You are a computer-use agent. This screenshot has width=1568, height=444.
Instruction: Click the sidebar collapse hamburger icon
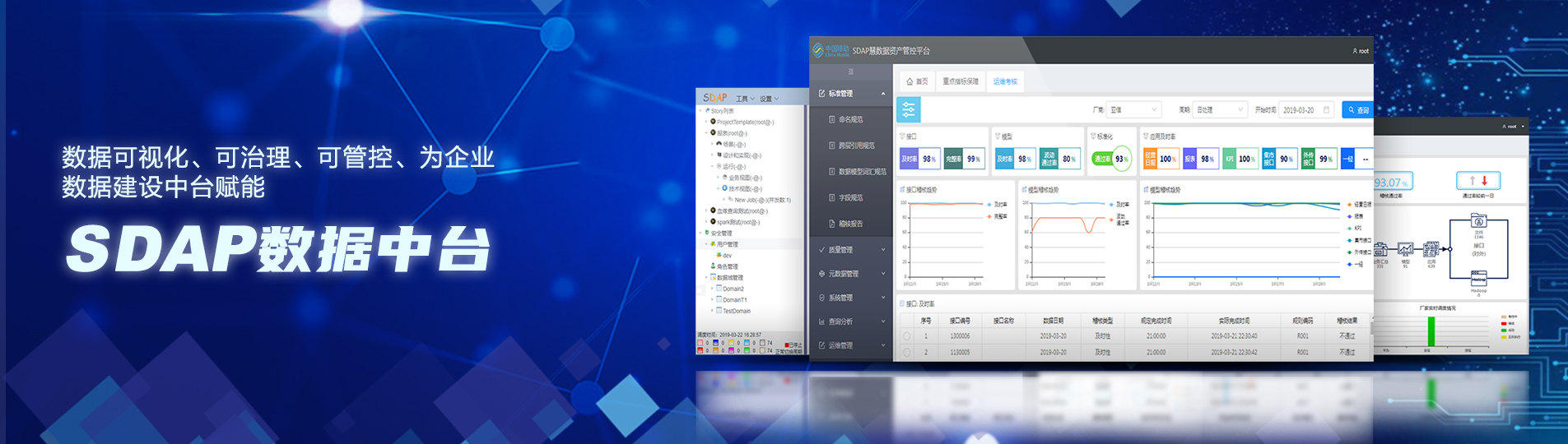[851, 72]
